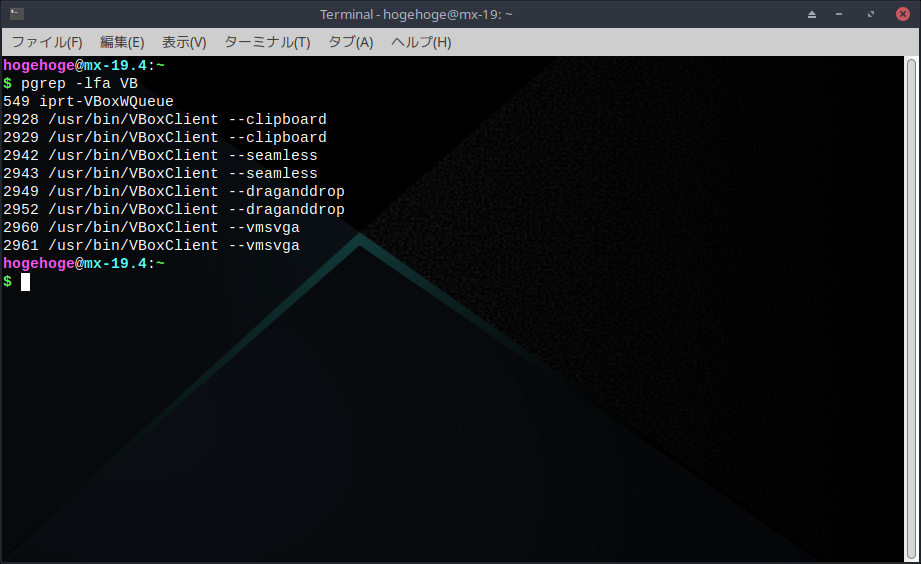Click the '549 iprt-VBoxWQueue' output line
This screenshot has height=564, width=921.
[x=88, y=102]
